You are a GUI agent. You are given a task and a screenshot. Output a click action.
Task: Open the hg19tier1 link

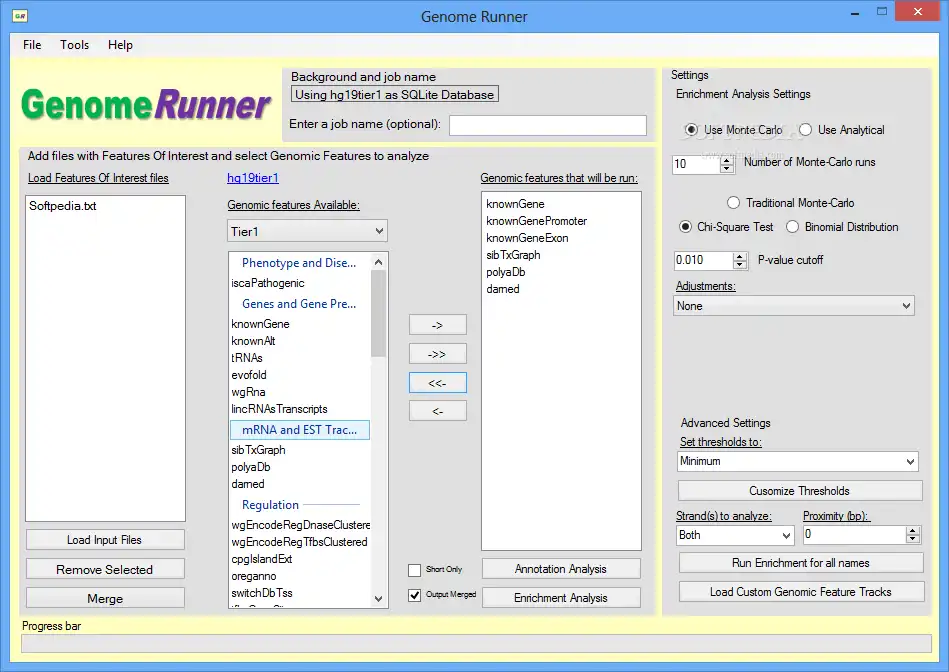click(253, 178)
